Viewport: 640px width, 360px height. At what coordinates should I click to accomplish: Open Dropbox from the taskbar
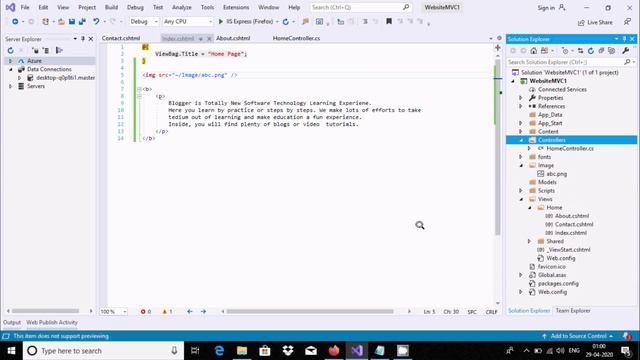pyautogui.click(x=288, y=351)
